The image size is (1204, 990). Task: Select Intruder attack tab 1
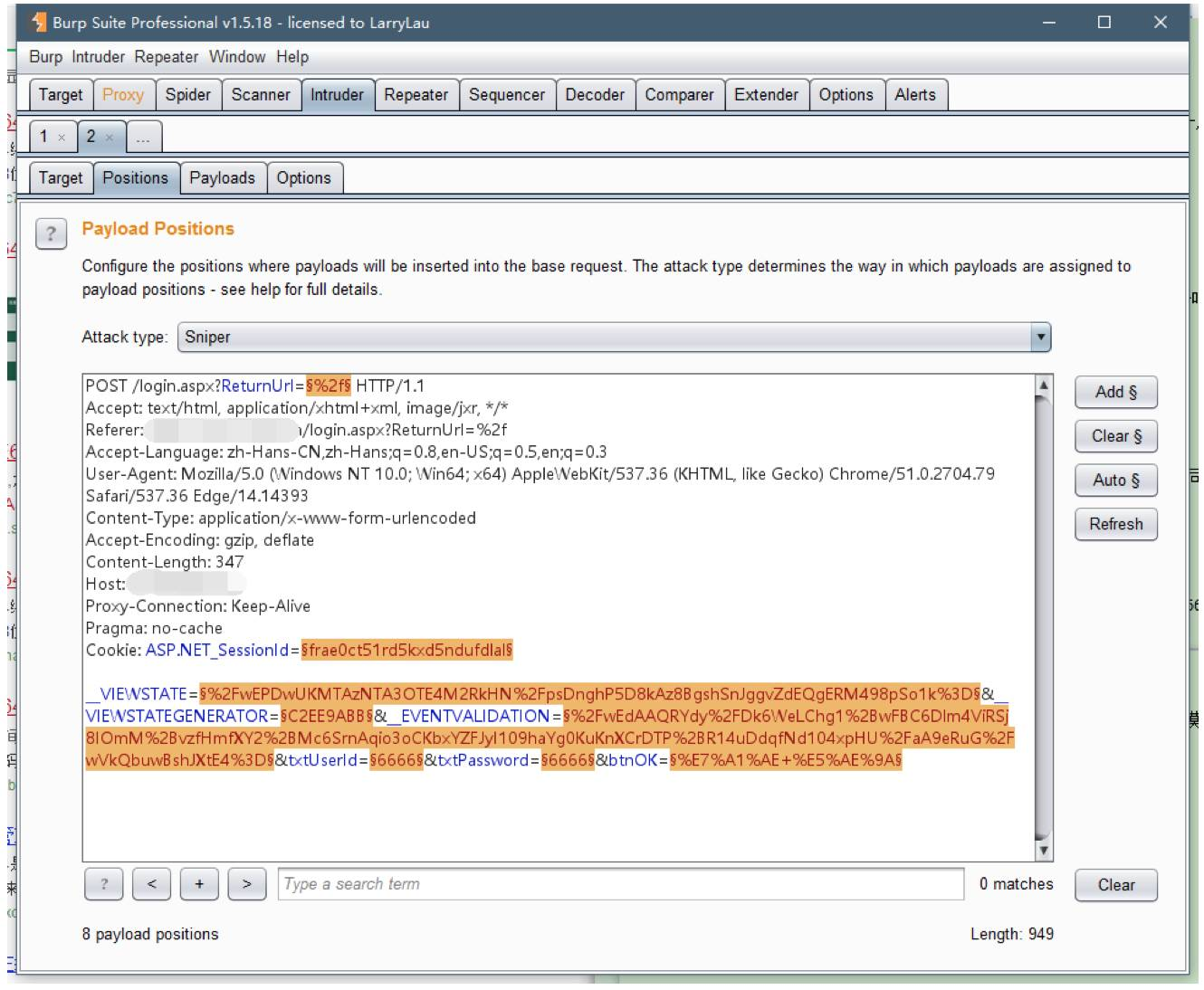point(43,137)
